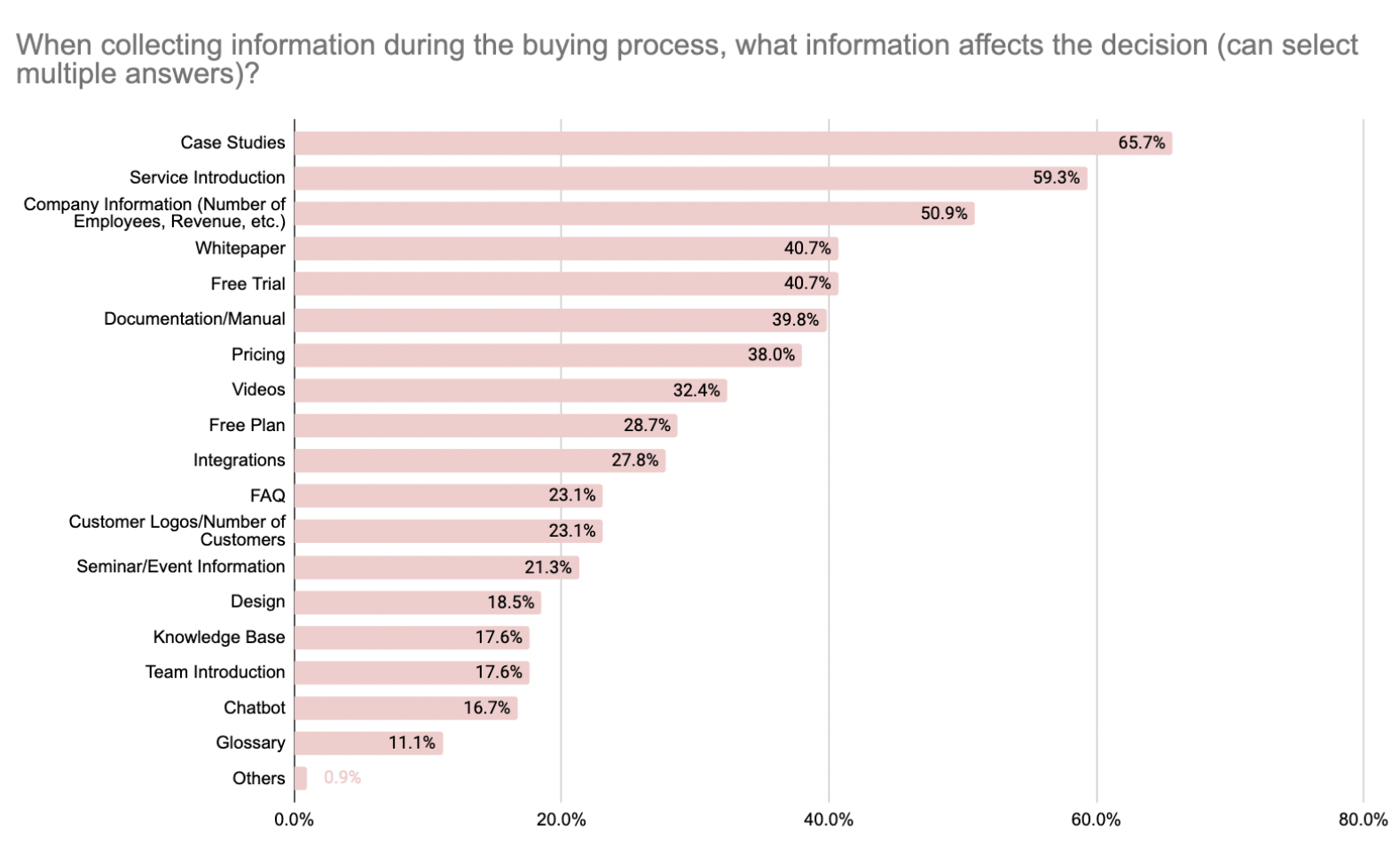The height and width of the screenshot is (864, 1400).
Task: Click the Free Plan category label
Action: pos(247,425)
